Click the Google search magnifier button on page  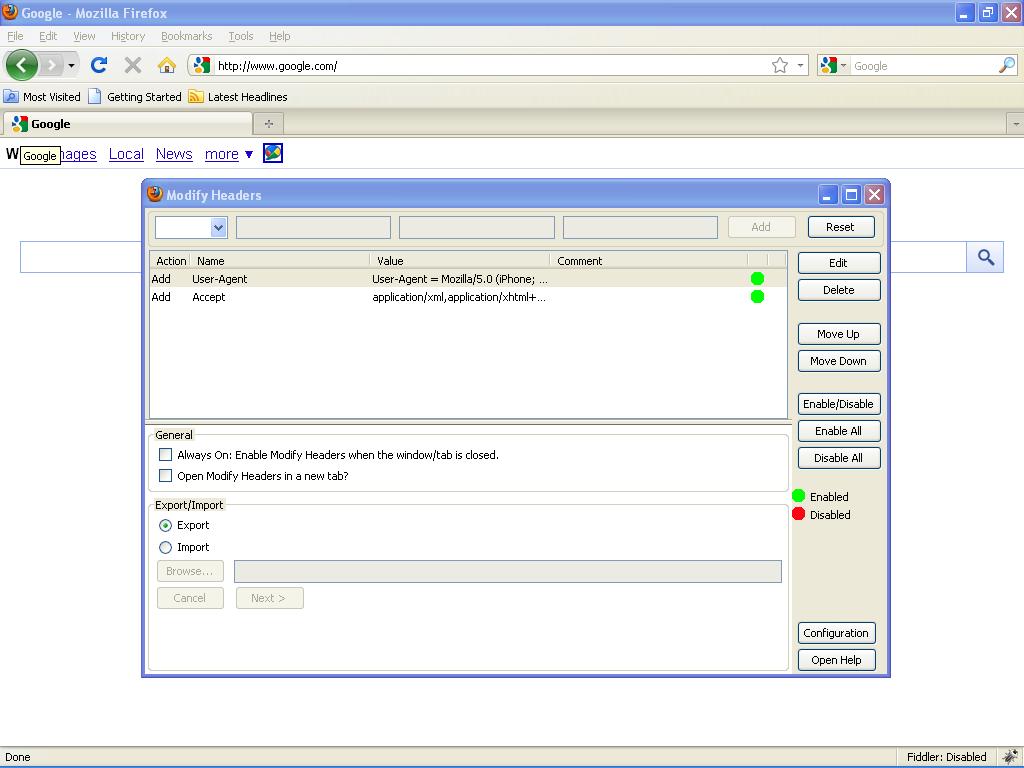pyautogui.click(x=985, y=258)
